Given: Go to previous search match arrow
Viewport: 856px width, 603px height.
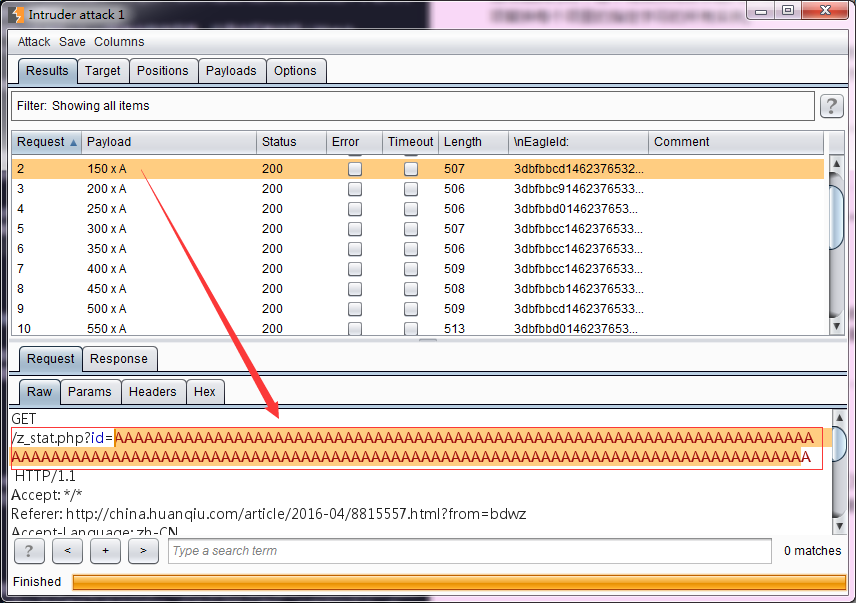Looking at the screenshot, I should (x=67, y=551).
